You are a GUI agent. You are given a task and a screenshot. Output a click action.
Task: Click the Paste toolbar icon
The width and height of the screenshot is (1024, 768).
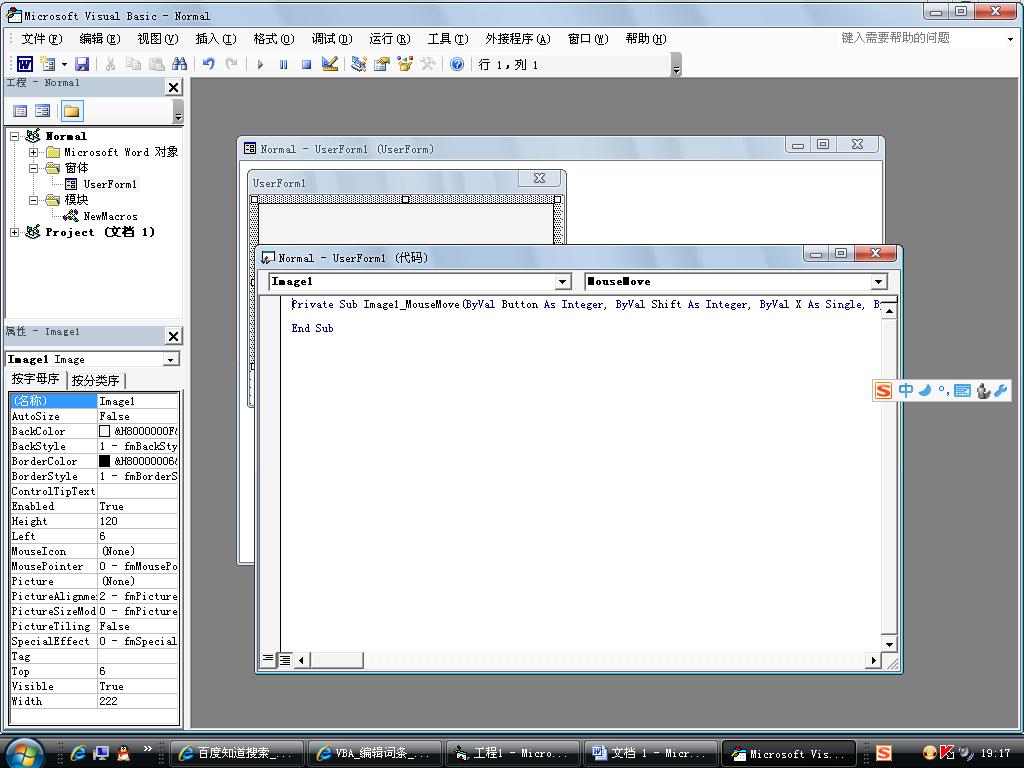[156, 64]
